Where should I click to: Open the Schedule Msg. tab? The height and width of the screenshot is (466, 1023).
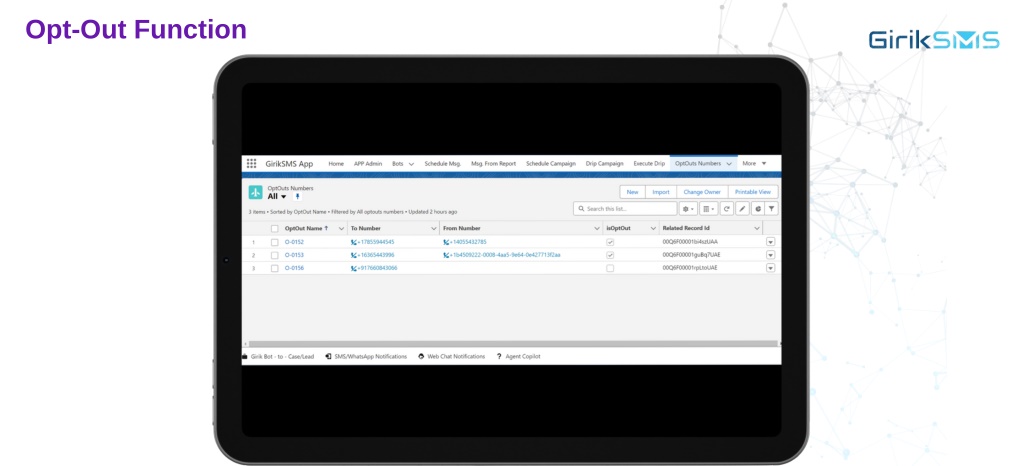pyautogui.click(x=442, y=164)
